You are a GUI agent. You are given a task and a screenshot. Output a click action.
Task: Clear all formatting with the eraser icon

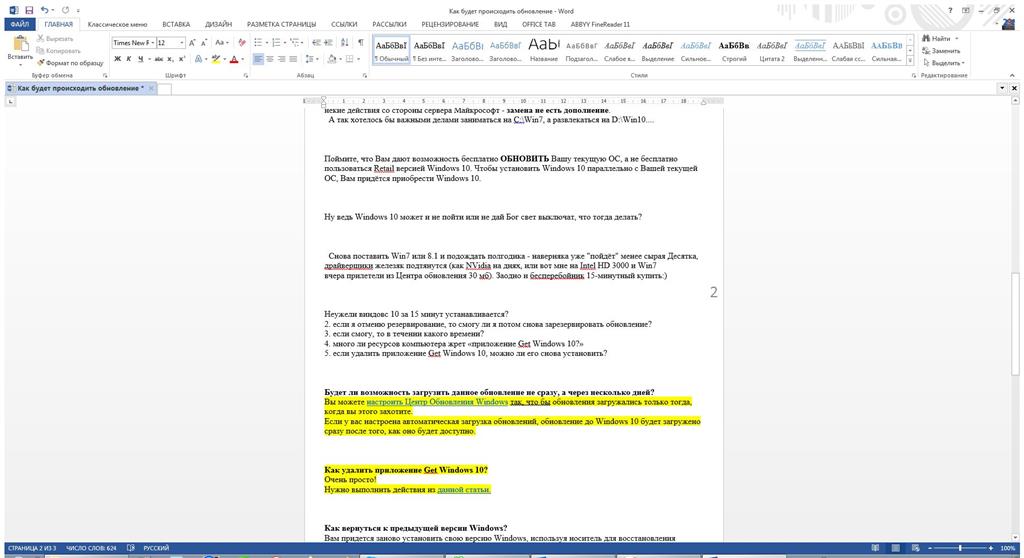(242, 42)
